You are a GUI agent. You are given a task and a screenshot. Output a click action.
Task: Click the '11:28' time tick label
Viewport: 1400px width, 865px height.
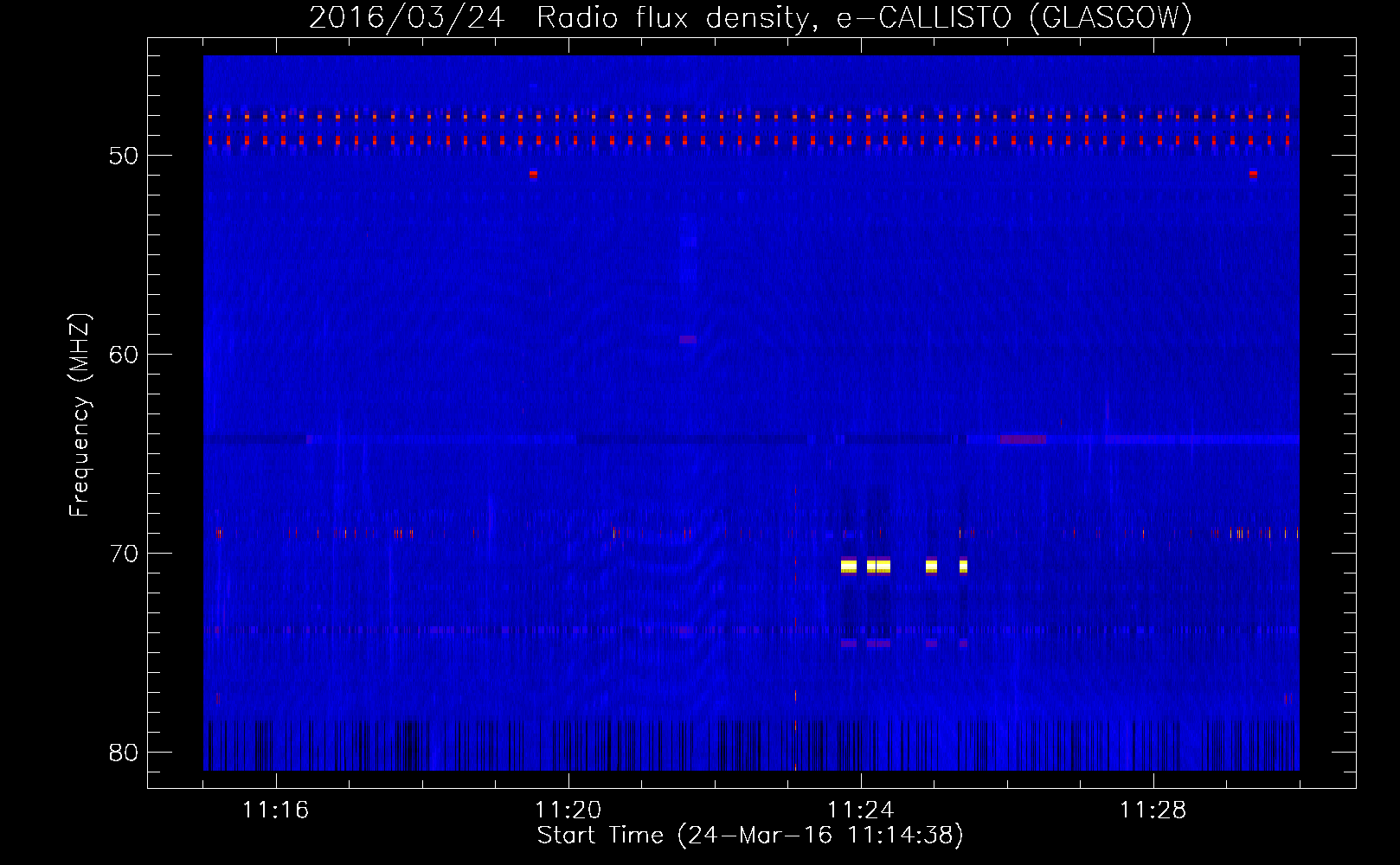[1153, 810]
